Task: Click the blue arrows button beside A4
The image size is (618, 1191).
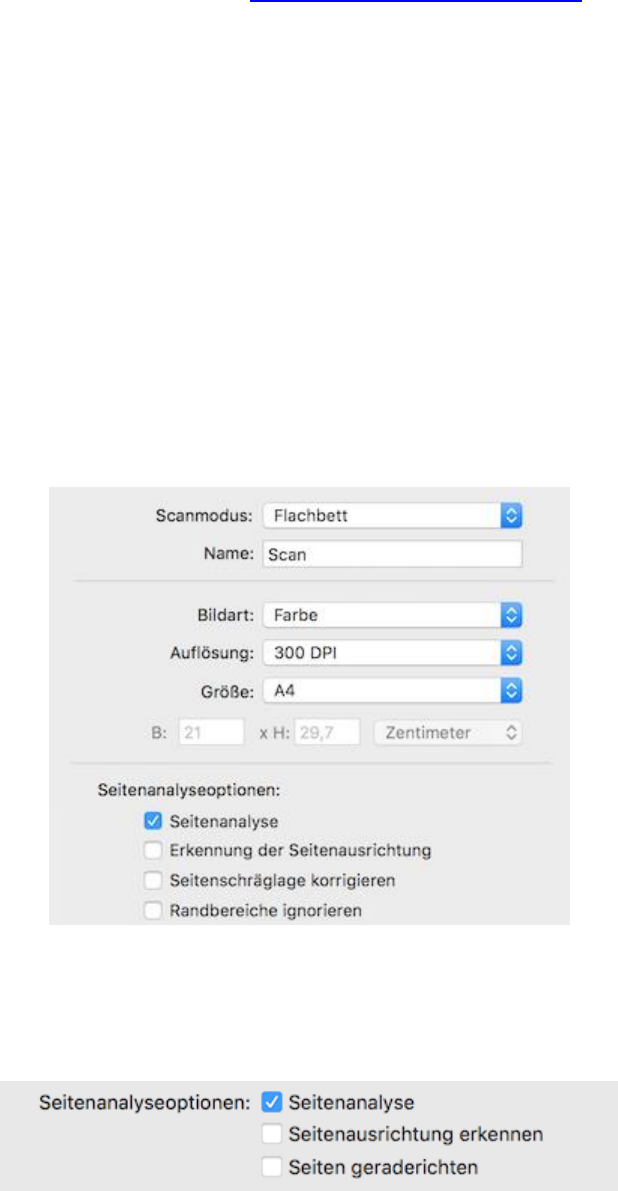Action: (512, 692)
